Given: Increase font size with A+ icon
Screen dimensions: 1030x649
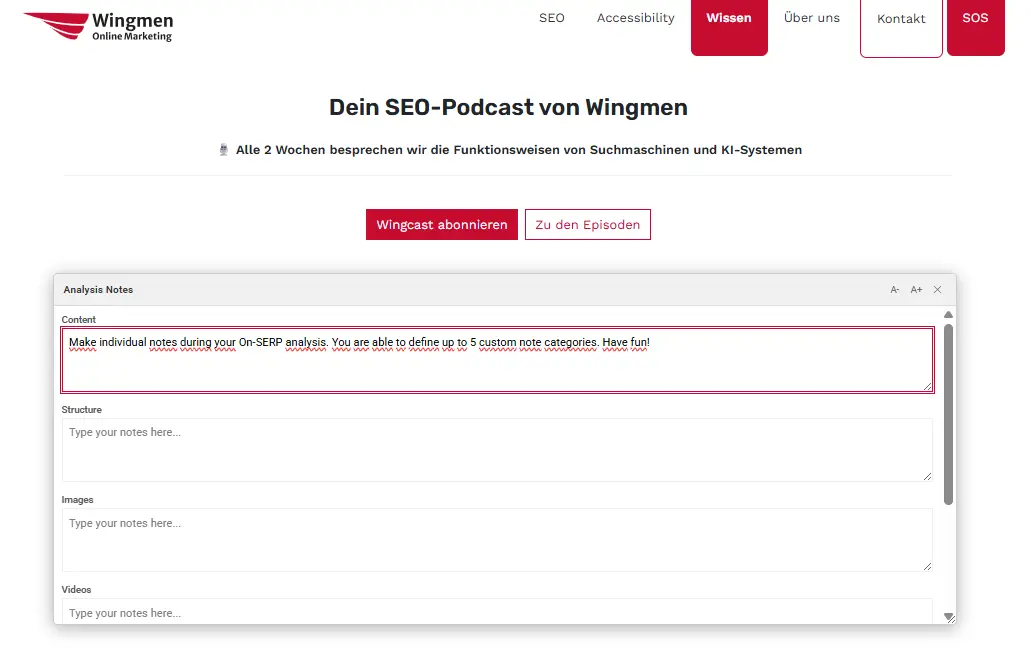Looking at the screenshot, I should pos(916,290).
